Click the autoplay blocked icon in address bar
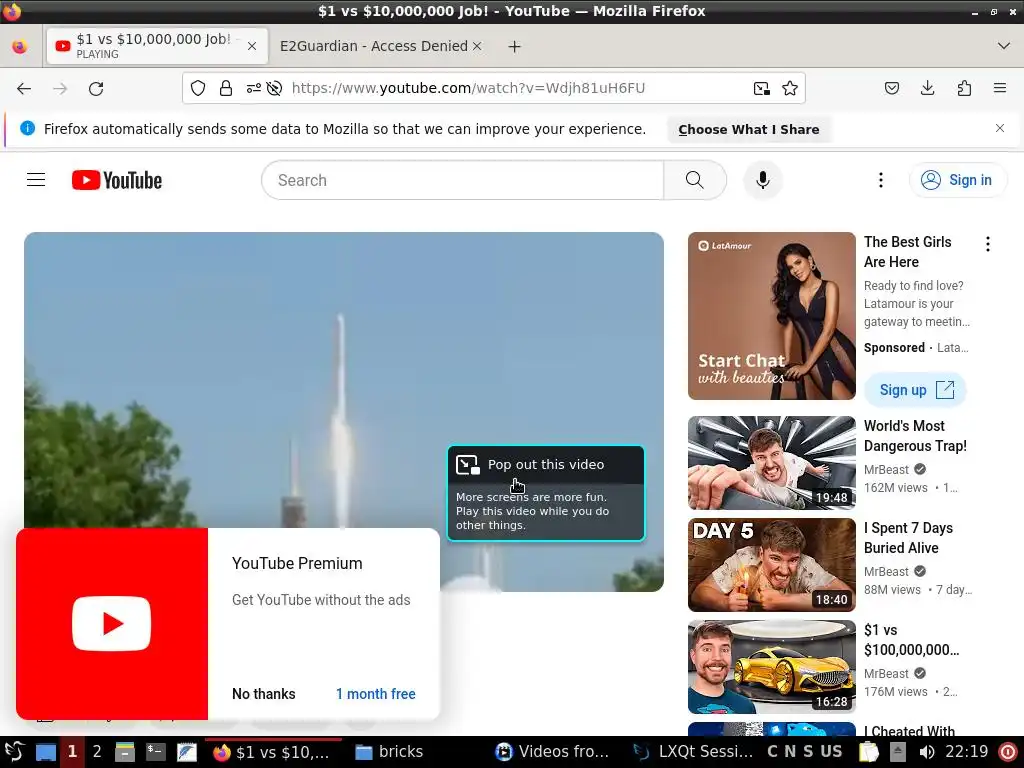 point(274,88)
